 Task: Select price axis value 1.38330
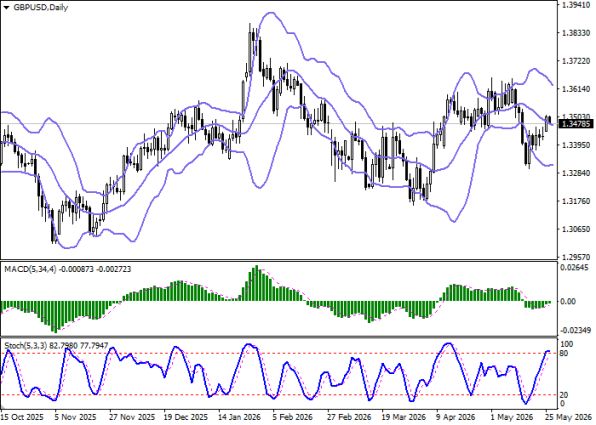(x=576, y=33)
